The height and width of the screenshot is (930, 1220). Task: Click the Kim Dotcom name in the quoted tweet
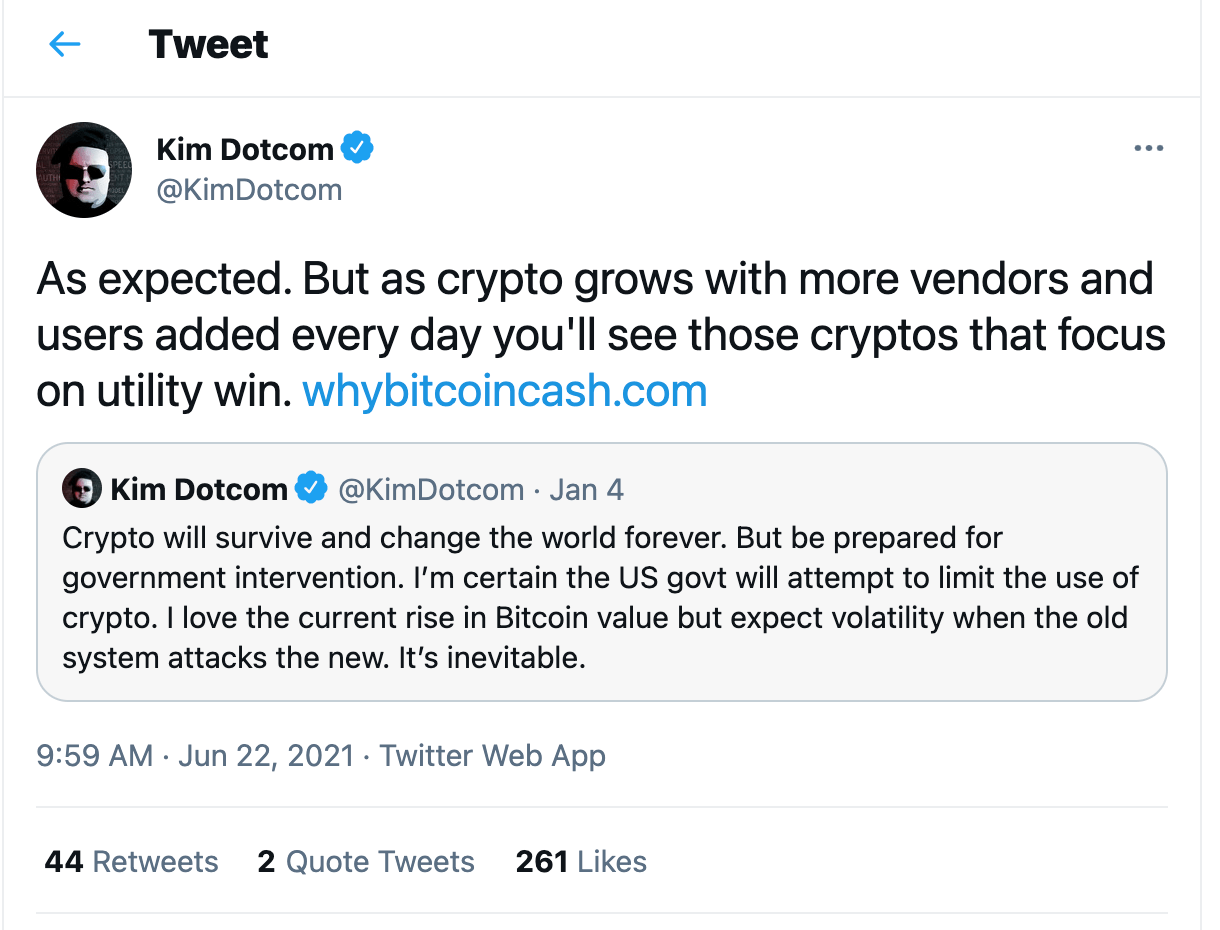pos(199,489)
